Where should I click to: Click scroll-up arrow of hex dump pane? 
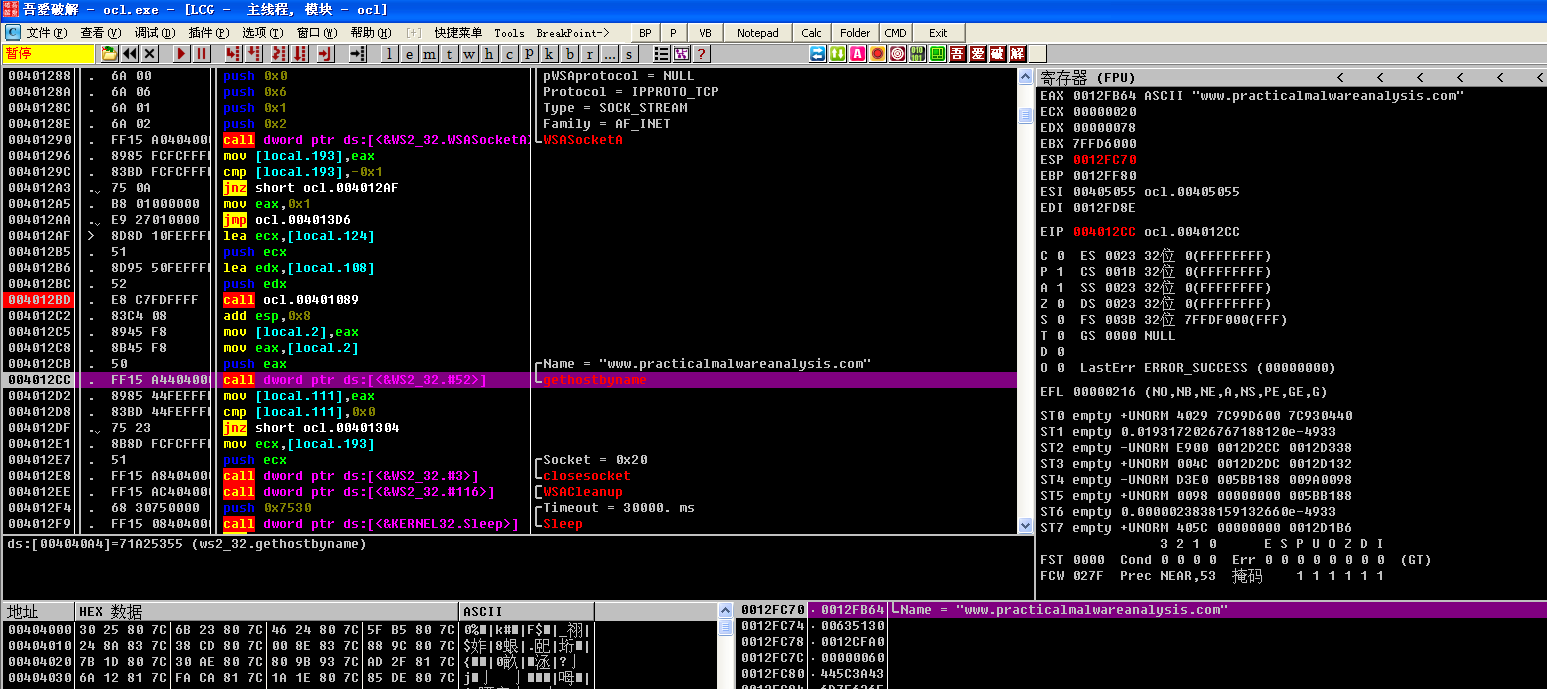tap(726, 611)
